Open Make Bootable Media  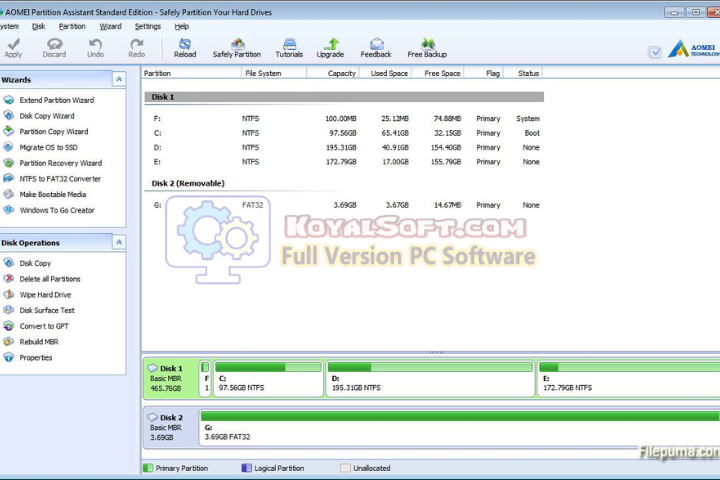tap(52, 194)
